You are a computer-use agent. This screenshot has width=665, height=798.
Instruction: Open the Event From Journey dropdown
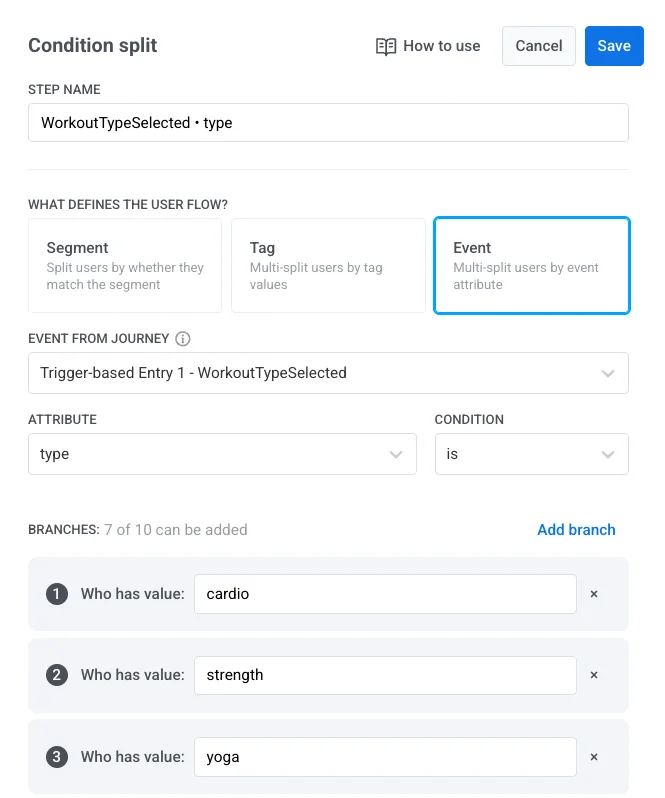click(328, 373)
